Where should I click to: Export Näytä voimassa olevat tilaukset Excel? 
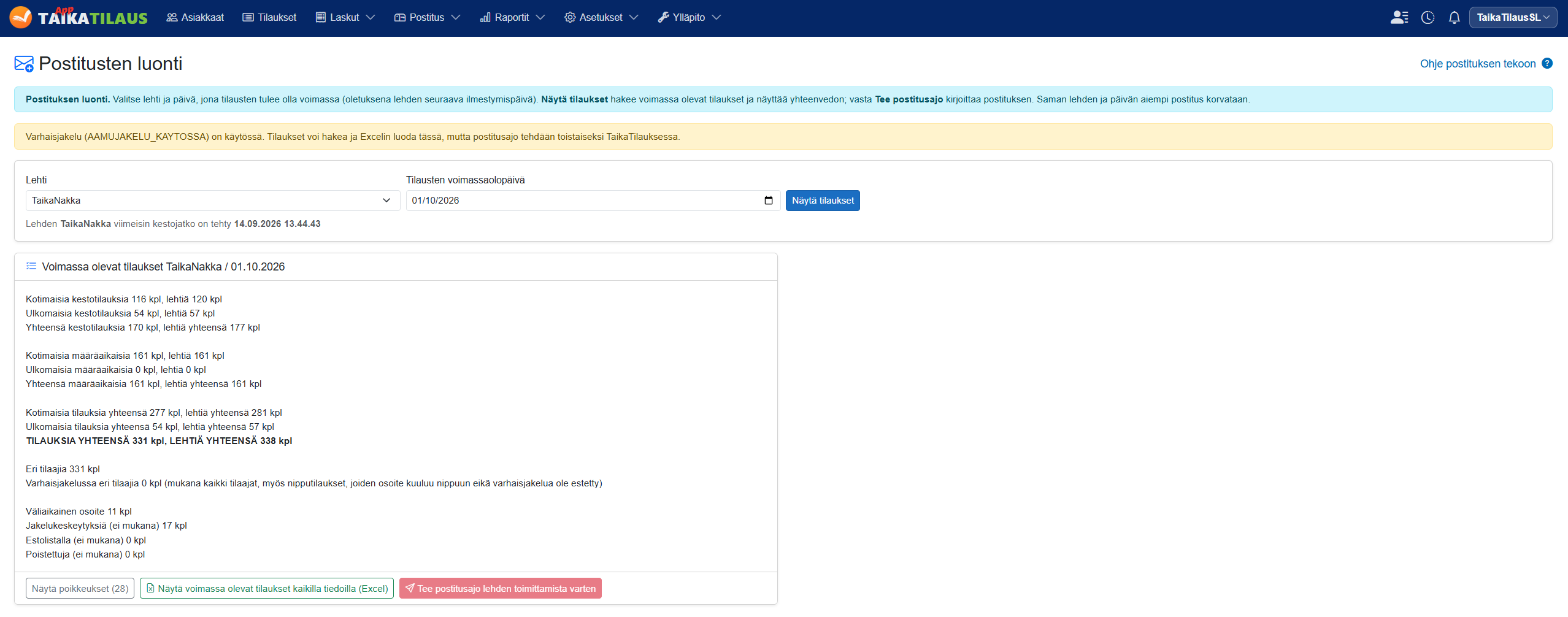click(267, 588)
